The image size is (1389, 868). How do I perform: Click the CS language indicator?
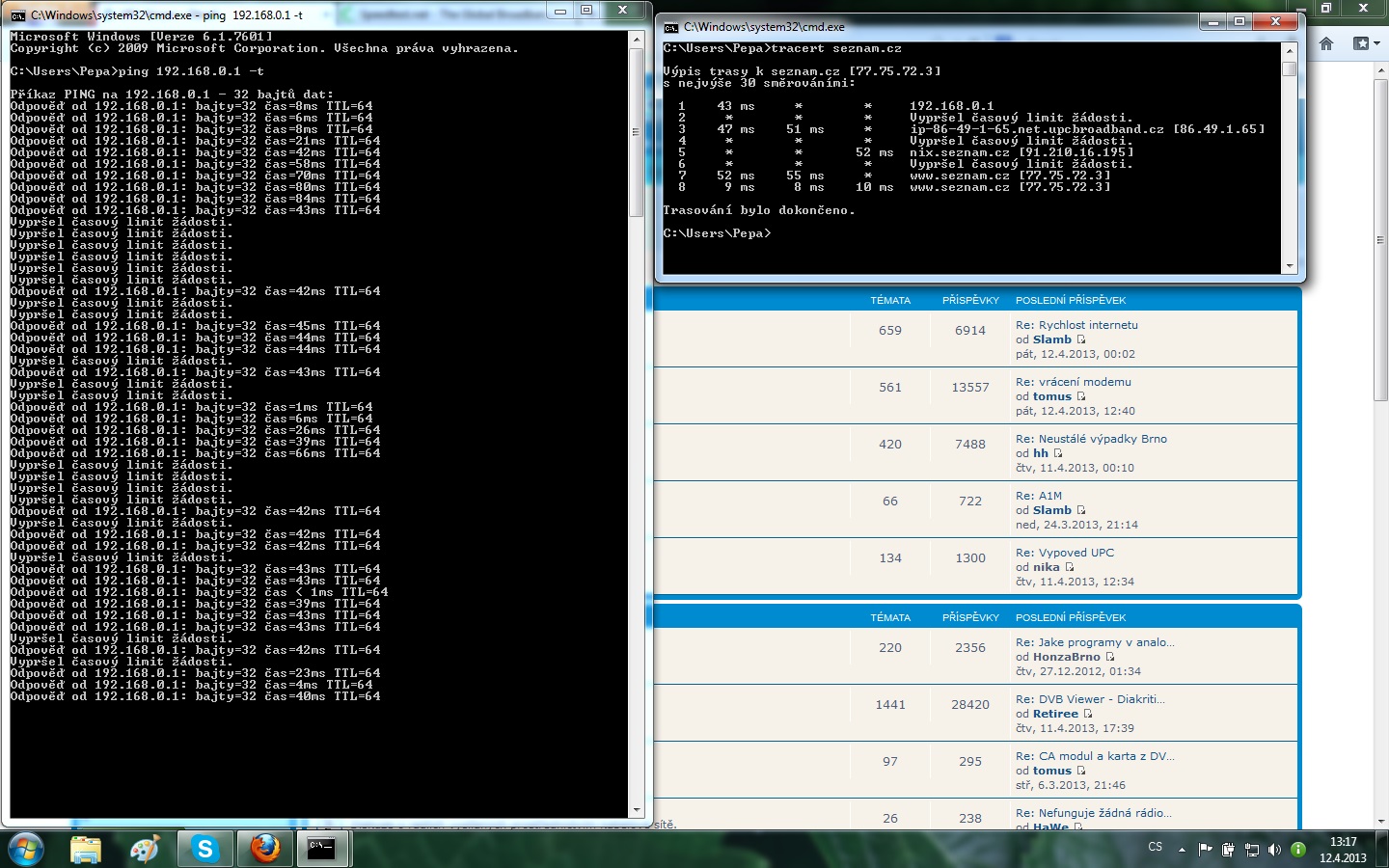[1155, 847]
